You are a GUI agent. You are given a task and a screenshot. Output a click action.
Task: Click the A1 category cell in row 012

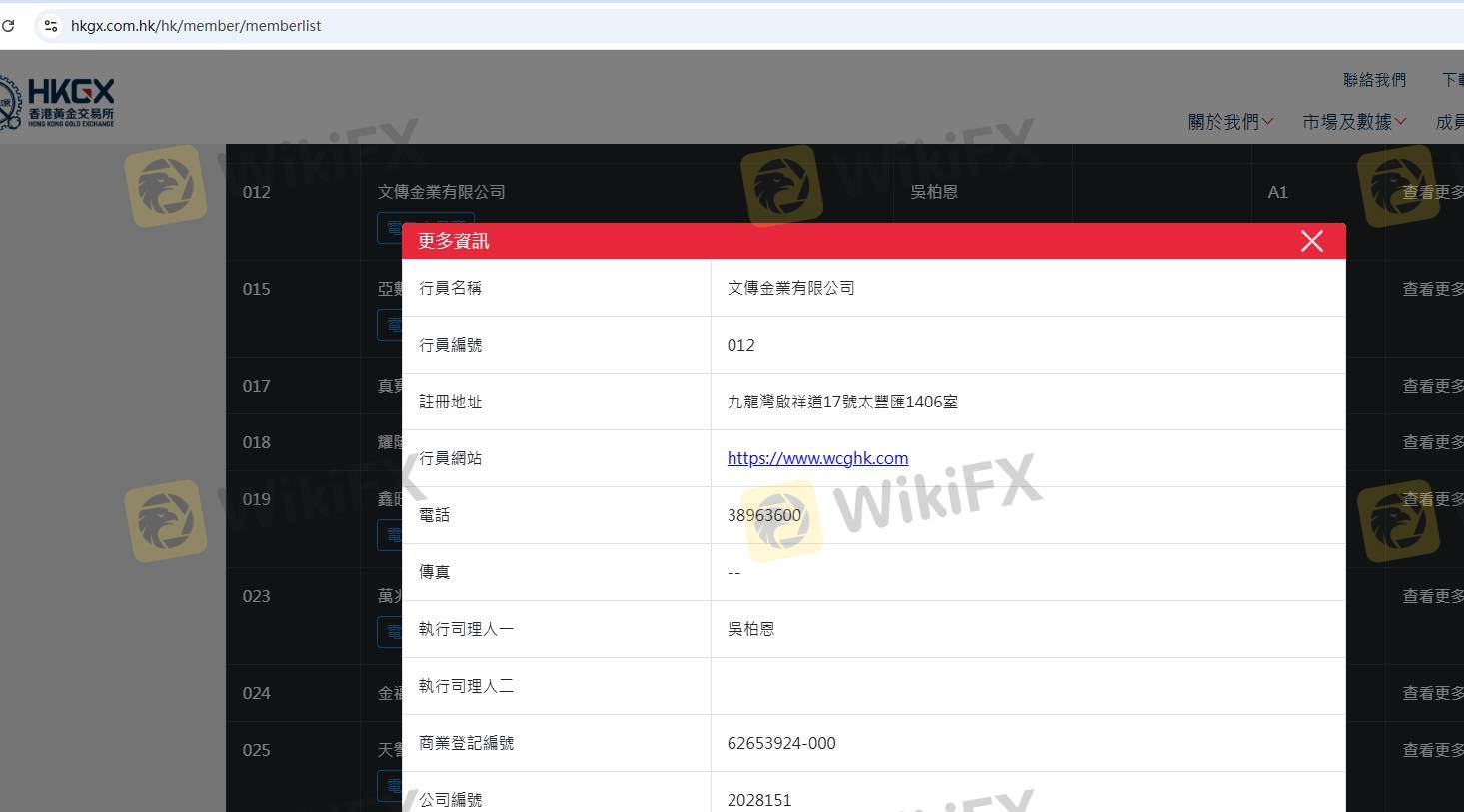click(1277, 192)
